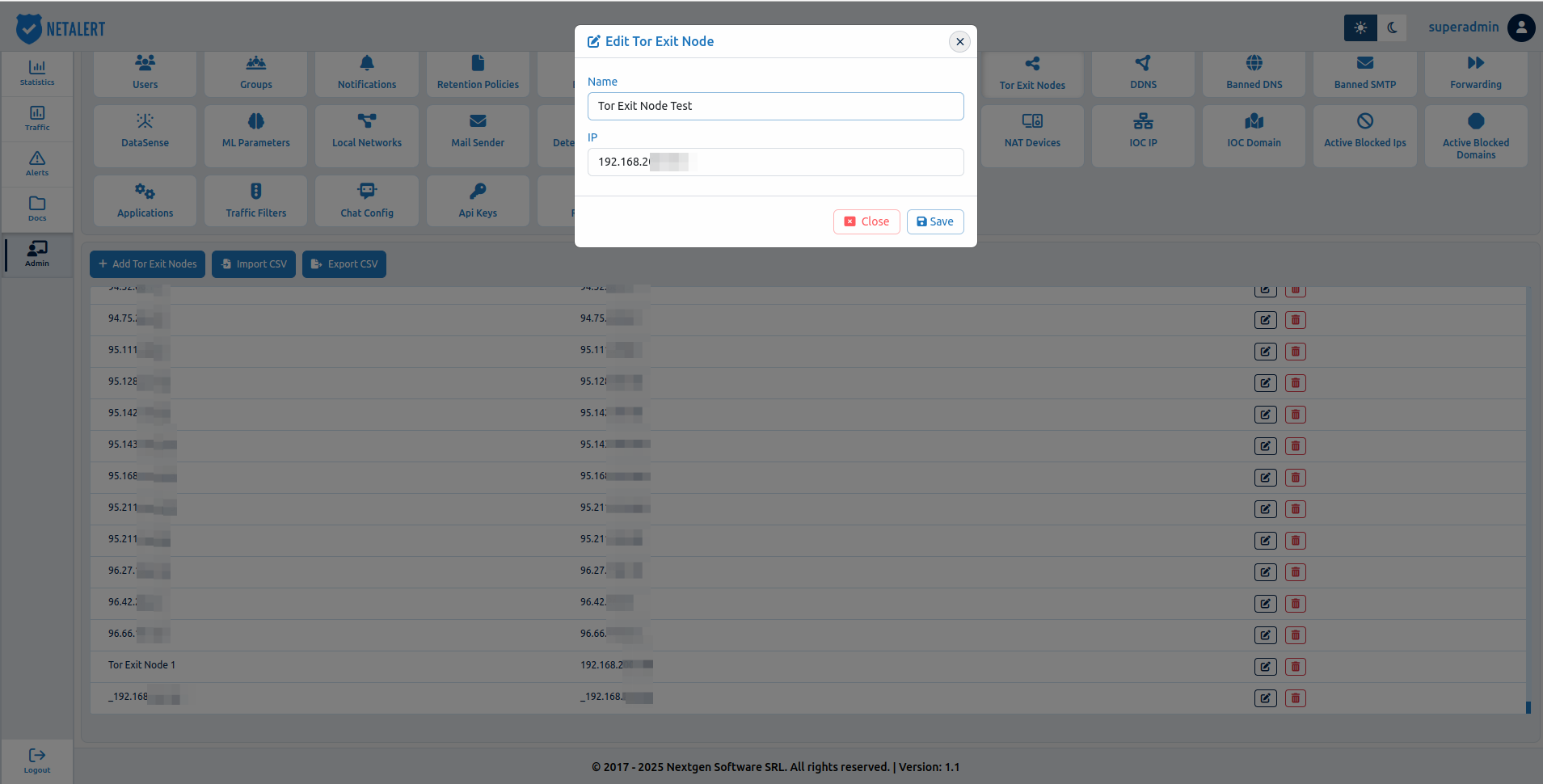Select 'Tor Exit Node 1' name cell

click(141, 665)
